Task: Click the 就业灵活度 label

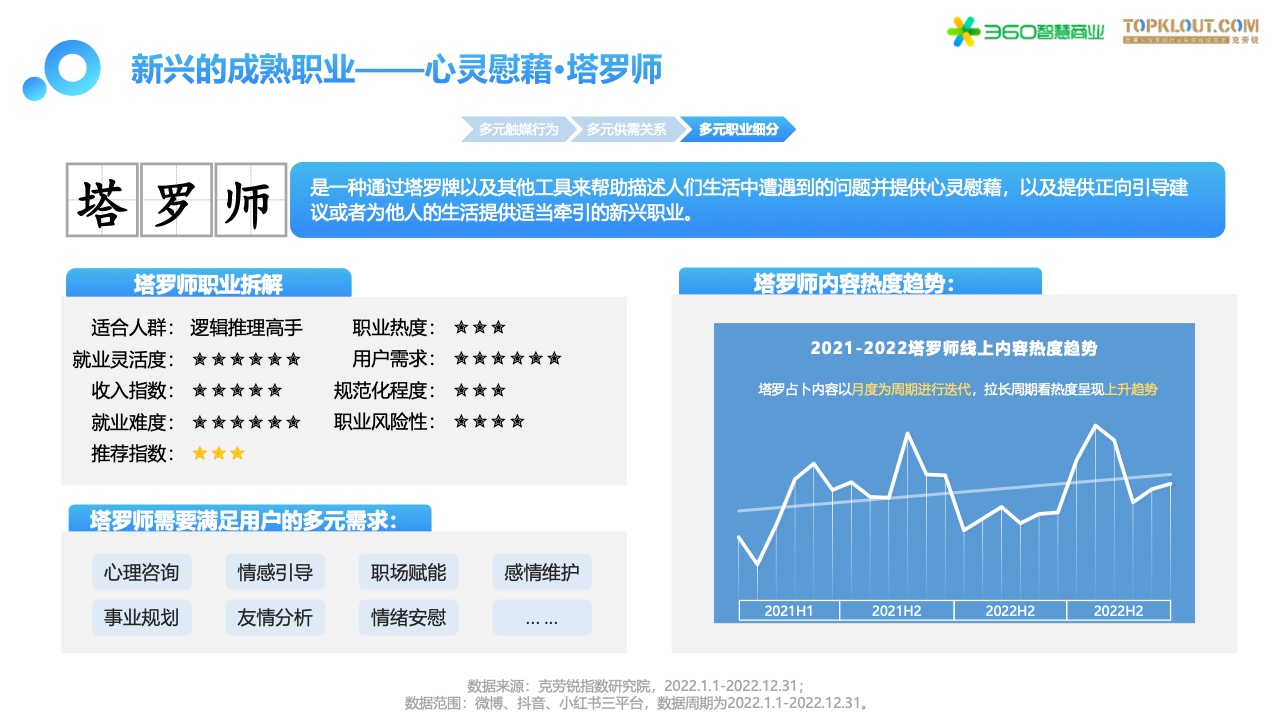Action: coord(123,359)
